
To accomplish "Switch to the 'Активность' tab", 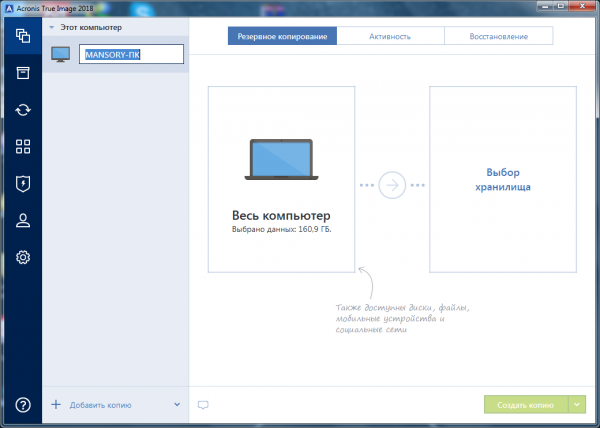I will [x=390, y=36].
